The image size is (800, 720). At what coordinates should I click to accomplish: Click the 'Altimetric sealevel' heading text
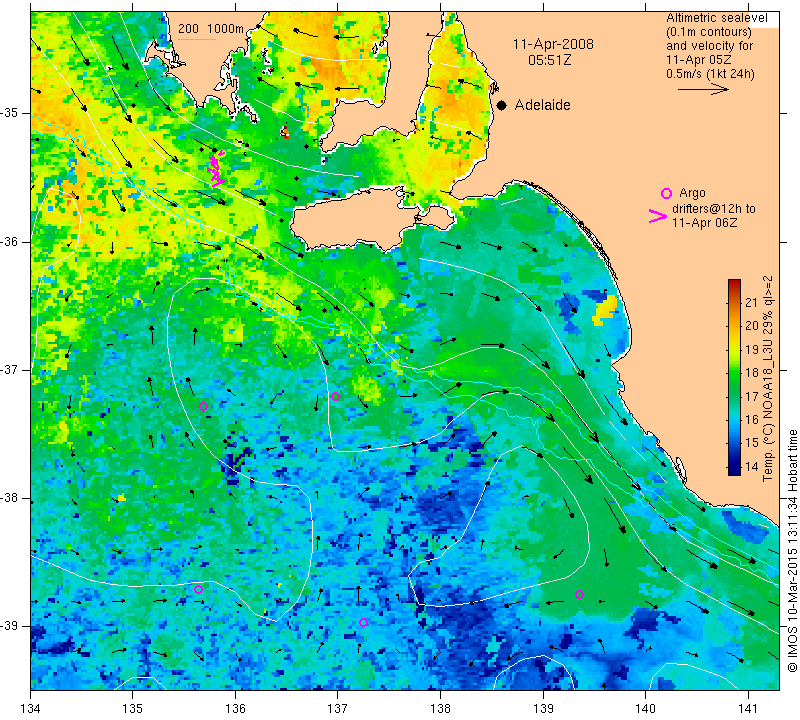pos(717,18)
